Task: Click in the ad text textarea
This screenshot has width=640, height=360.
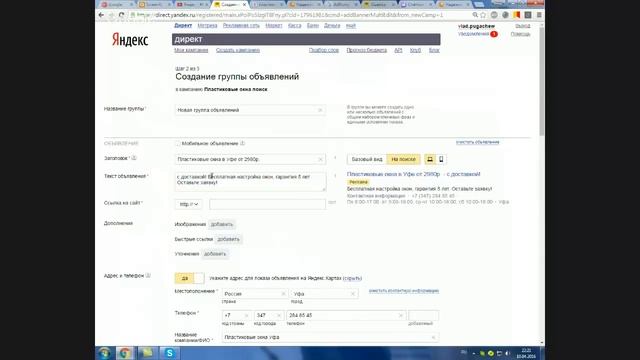Action: click(251, 182)
